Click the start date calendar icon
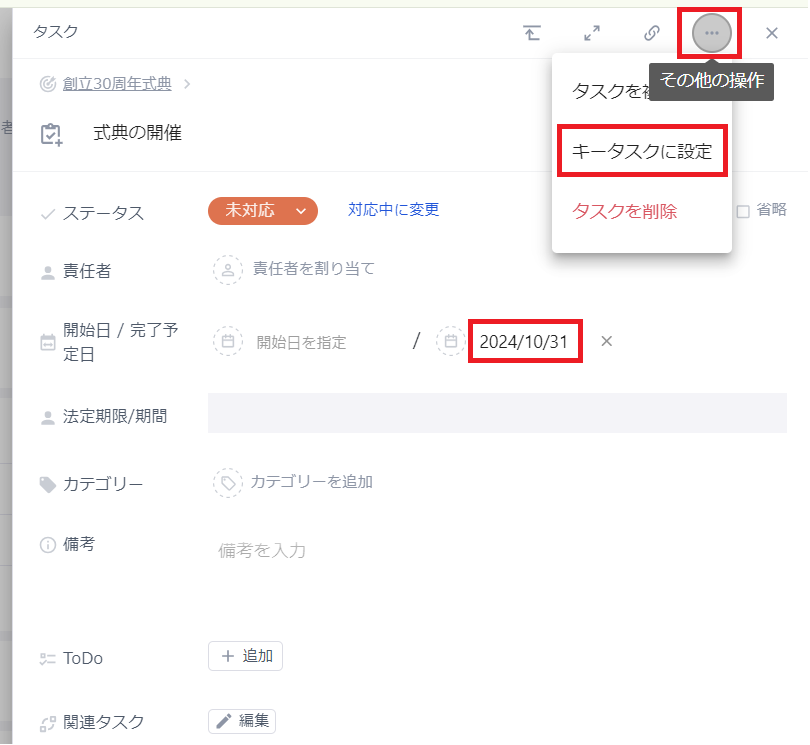The height and width of the screenshot is (745, 810). (228, 341)
